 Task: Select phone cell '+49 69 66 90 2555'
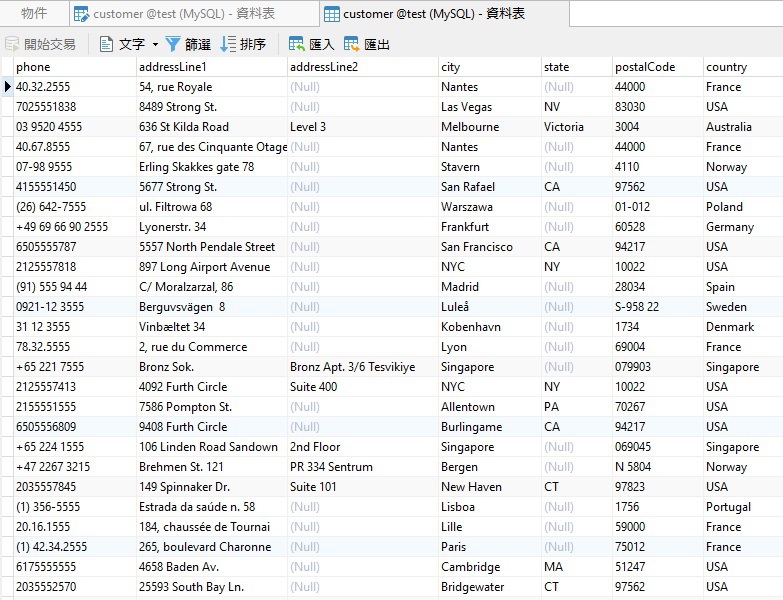tap(75, 227)
